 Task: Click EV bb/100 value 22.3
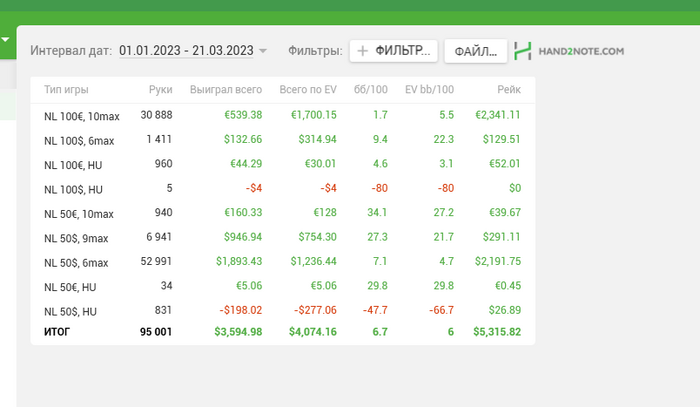click(x=443, y=140)
